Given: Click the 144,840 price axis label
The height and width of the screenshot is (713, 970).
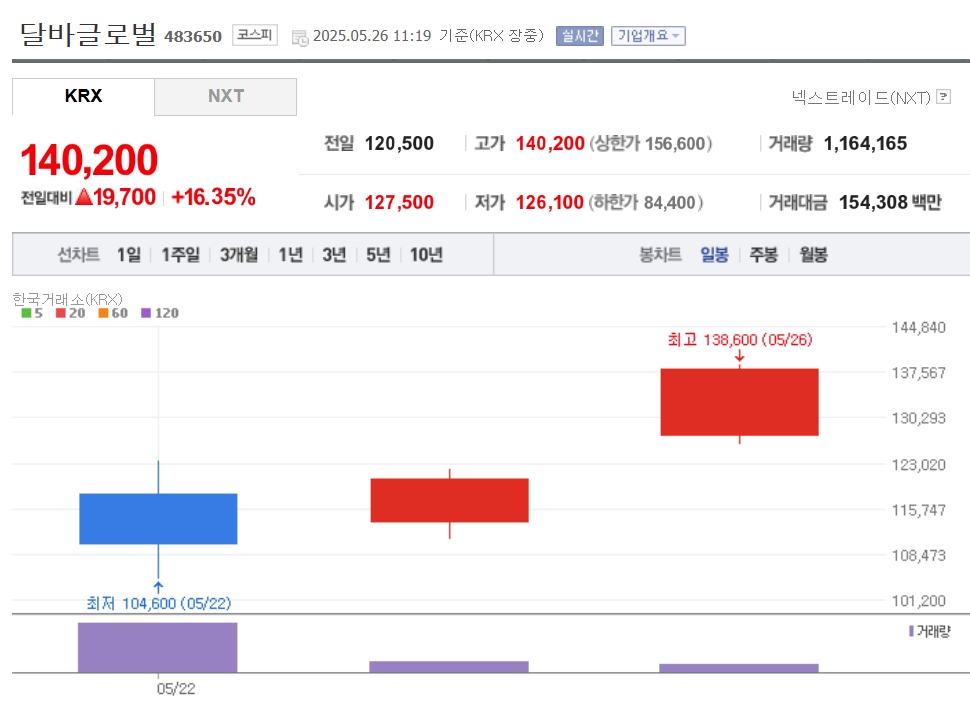Looking at the screenshot, I should [919, 327].
